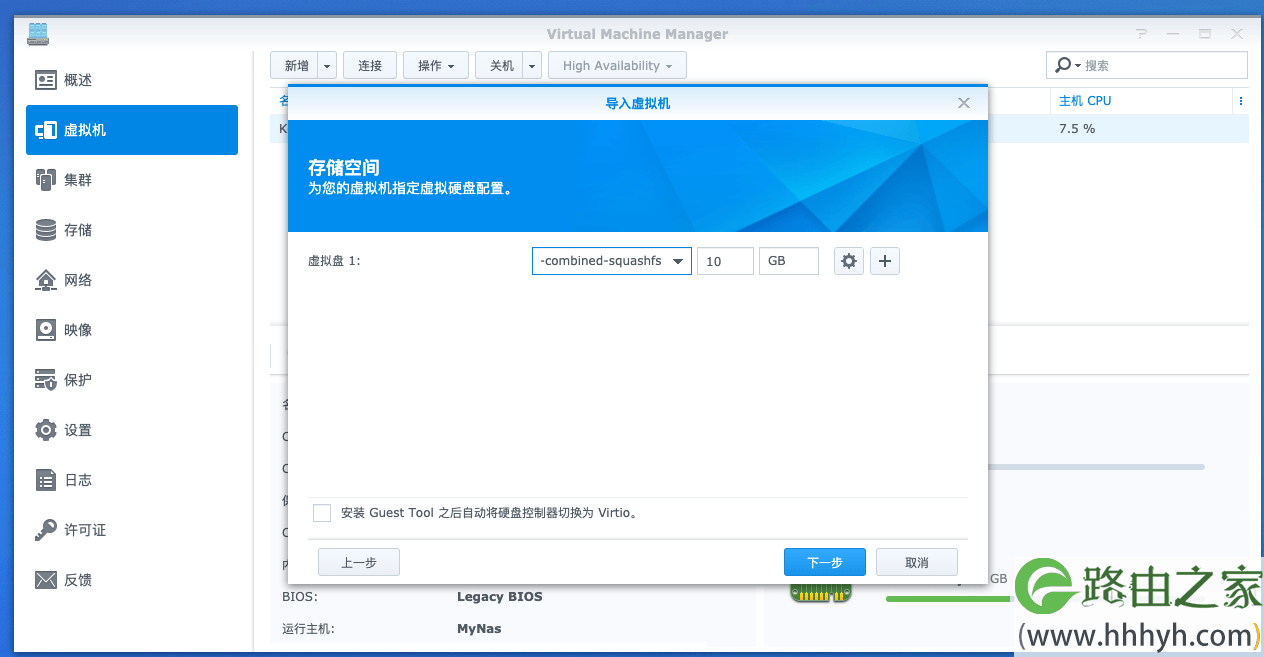The width and height of the screenshot is (1264, 657).
Task: Open the 操作 dropdown menu
Action: pos(436,66)
